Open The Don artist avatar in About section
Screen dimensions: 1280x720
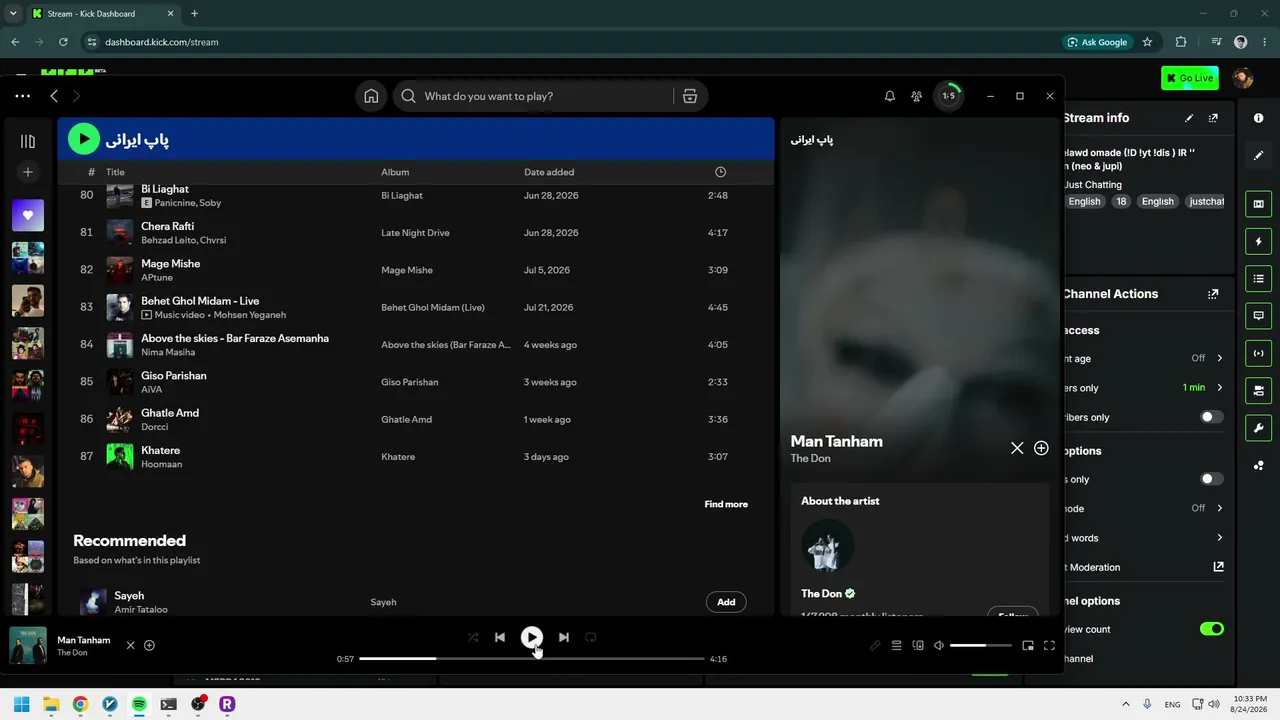(x=828, y=545)
